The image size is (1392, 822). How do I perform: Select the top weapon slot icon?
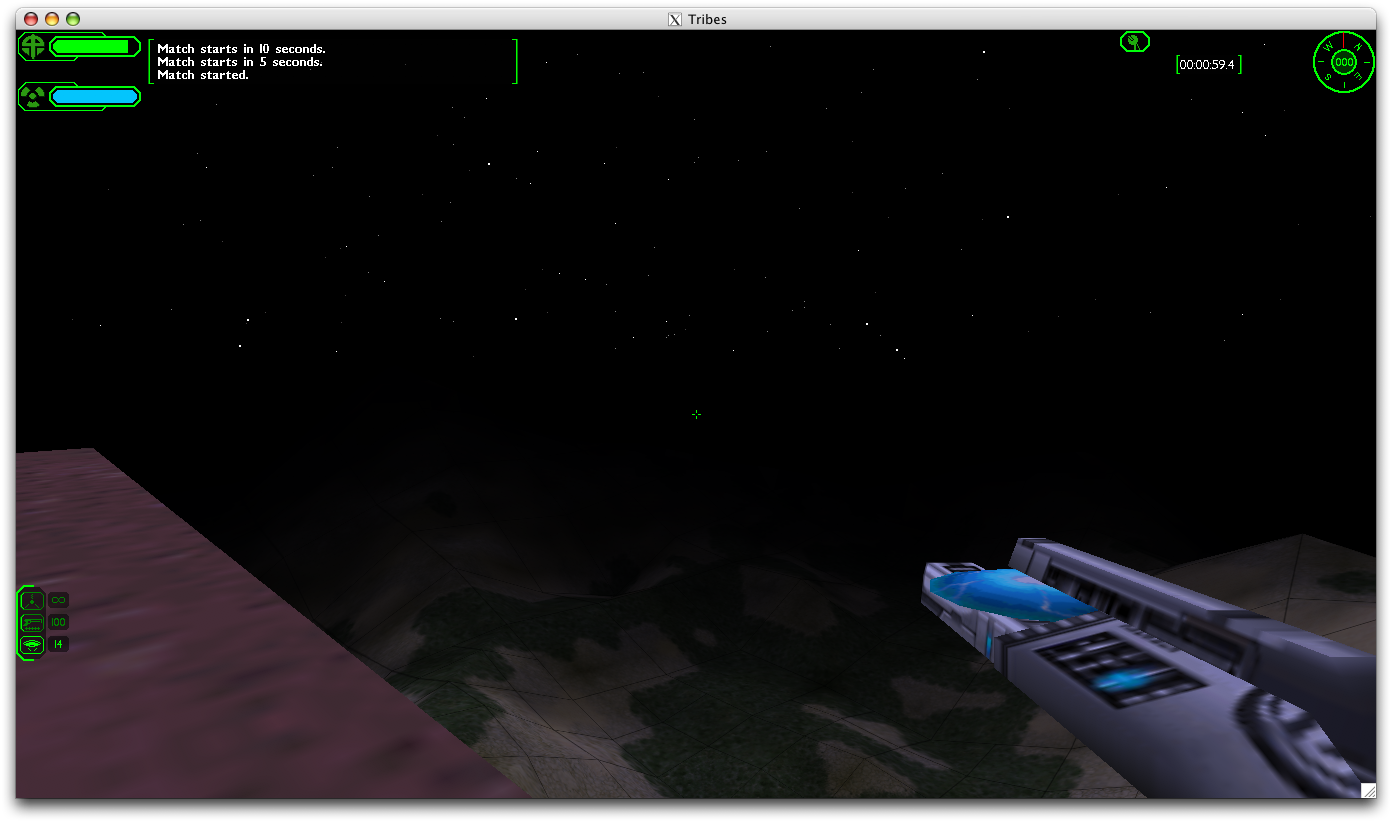[33, 600]
